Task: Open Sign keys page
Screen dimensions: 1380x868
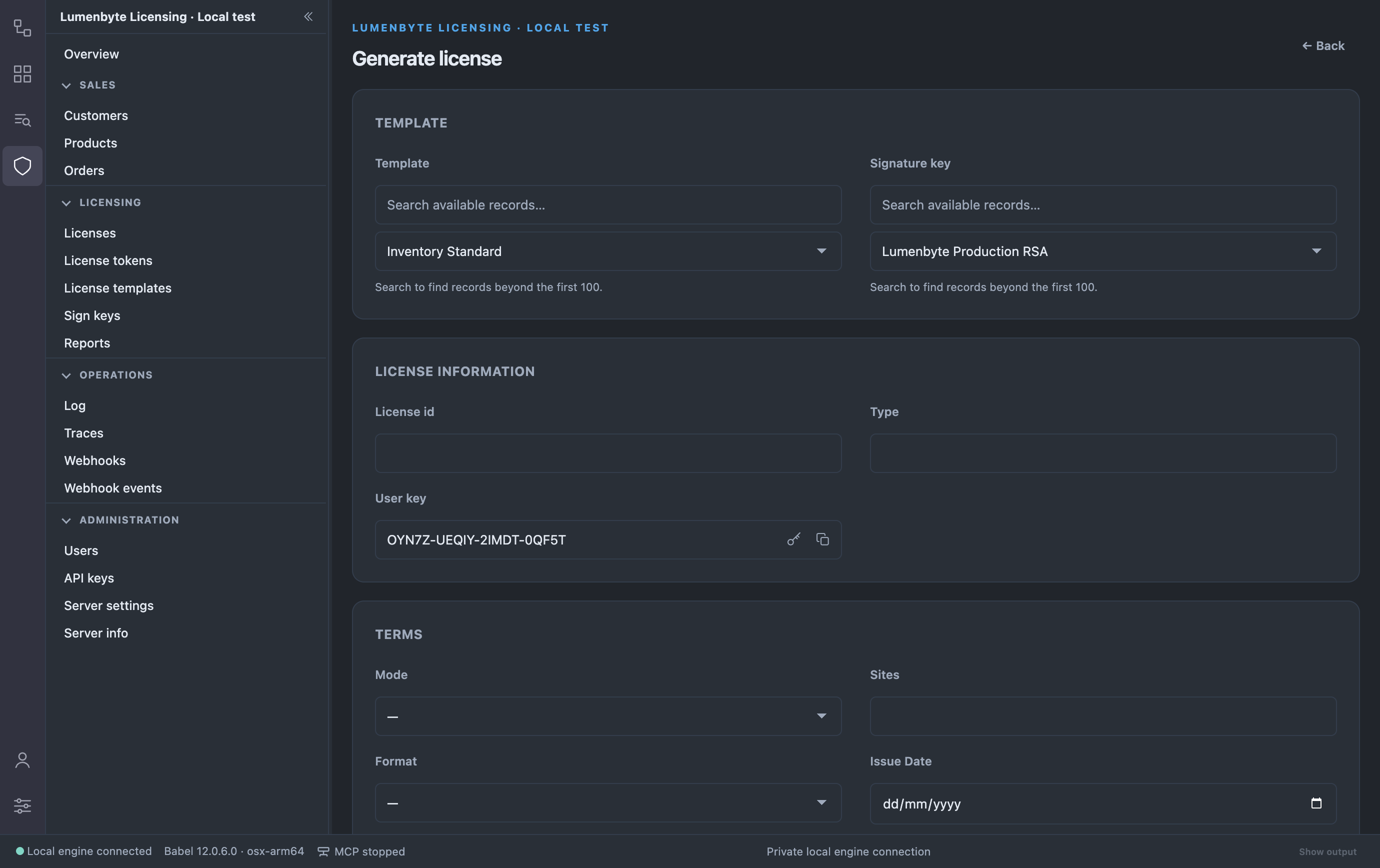Action: pyautogui.click(x=92, y=315)
